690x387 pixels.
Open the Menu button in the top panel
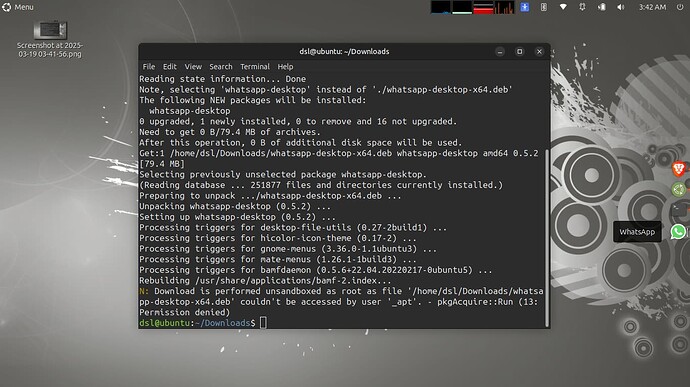pos(18,7)
